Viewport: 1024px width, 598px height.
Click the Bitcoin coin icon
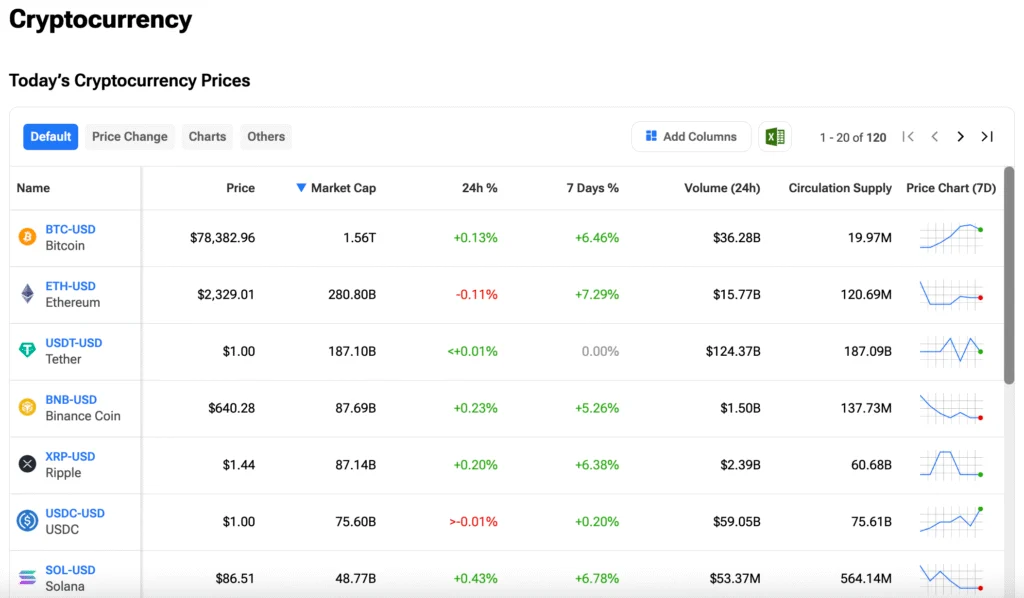pos(27,238)
